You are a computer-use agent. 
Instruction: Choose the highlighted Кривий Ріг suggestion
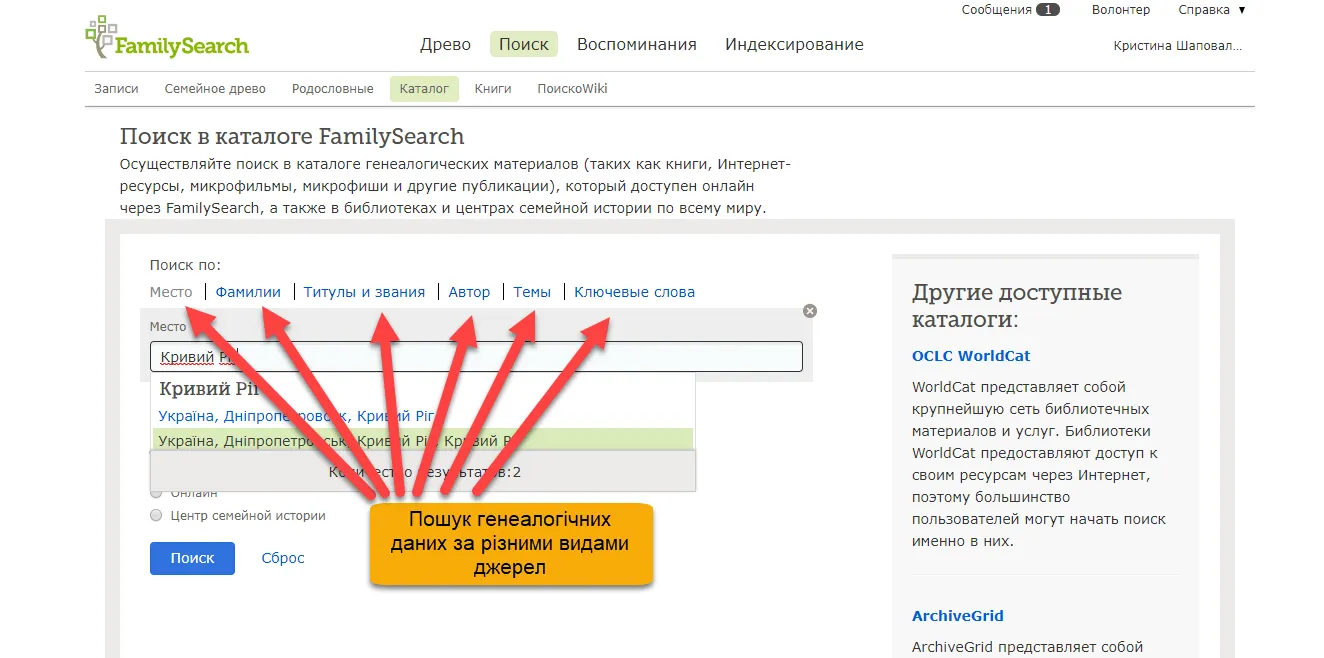[x=422, y=439]
